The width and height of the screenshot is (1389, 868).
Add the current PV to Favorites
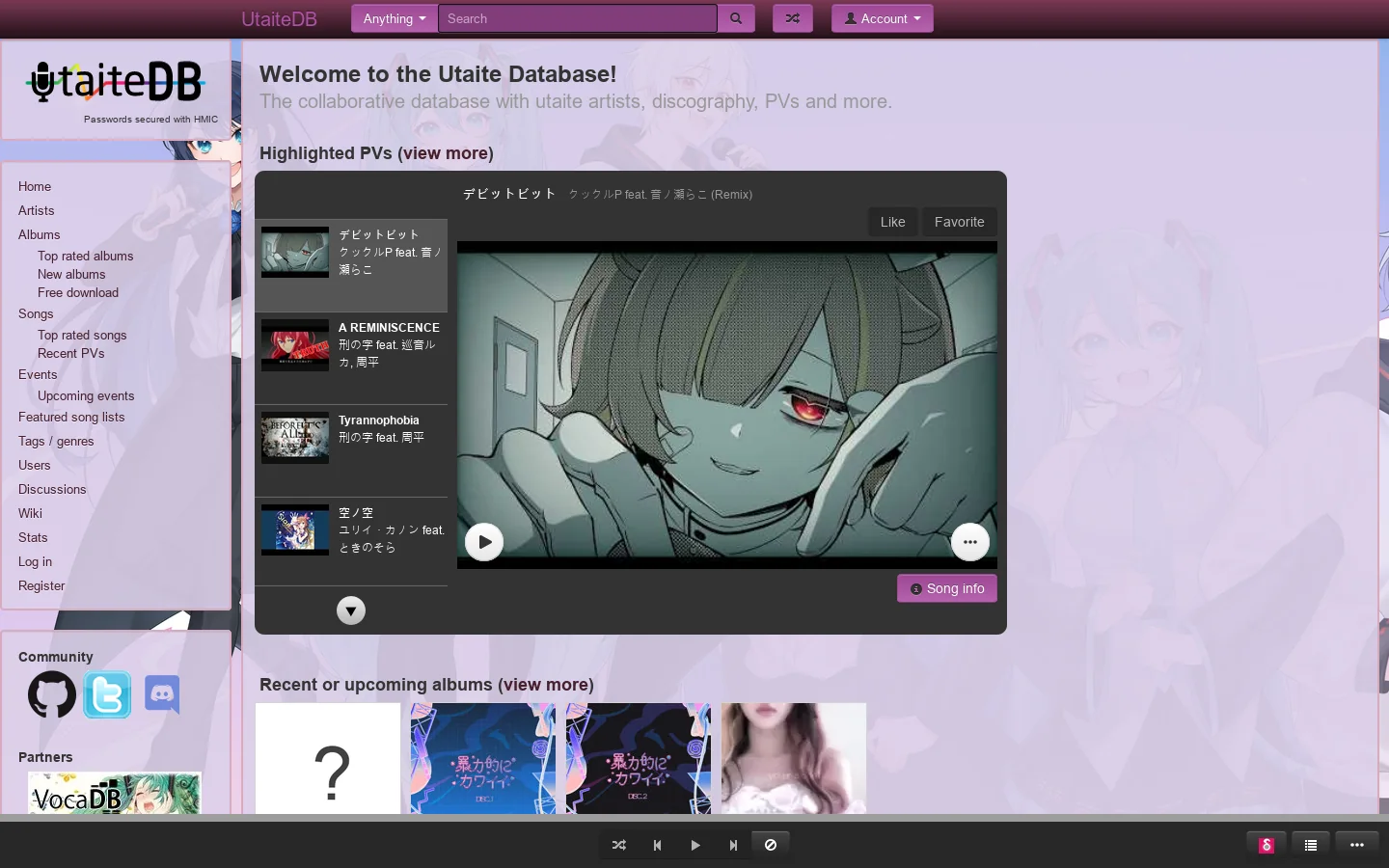960,222
